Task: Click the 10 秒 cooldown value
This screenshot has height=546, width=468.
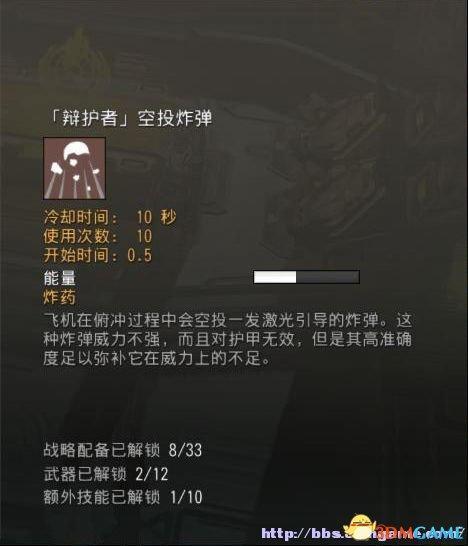Action: [156, 217]
